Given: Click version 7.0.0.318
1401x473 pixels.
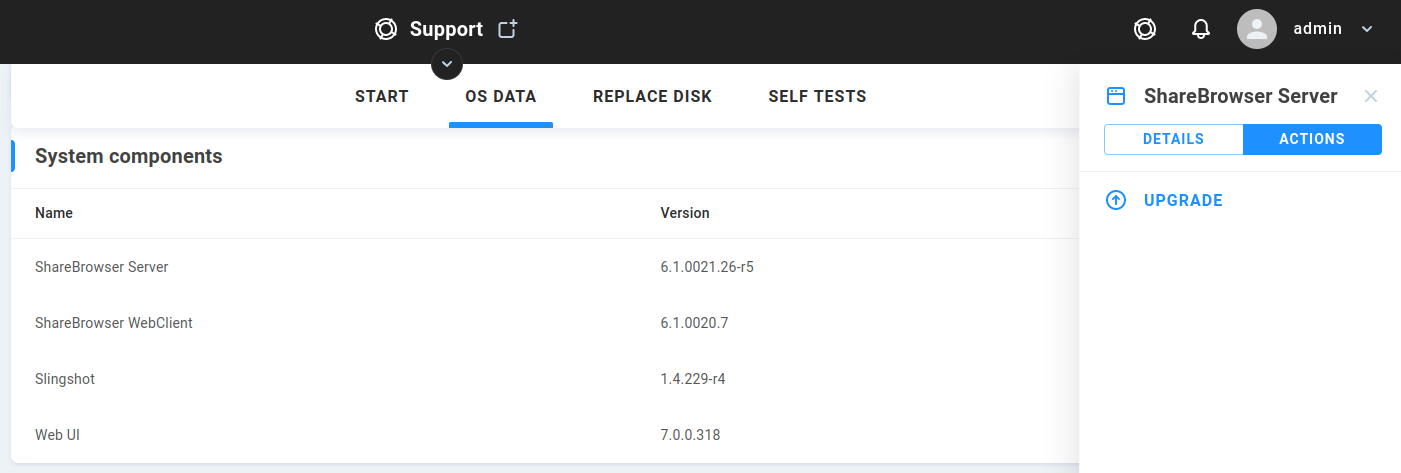Looking at the screenshot, I should click(690, 435).
